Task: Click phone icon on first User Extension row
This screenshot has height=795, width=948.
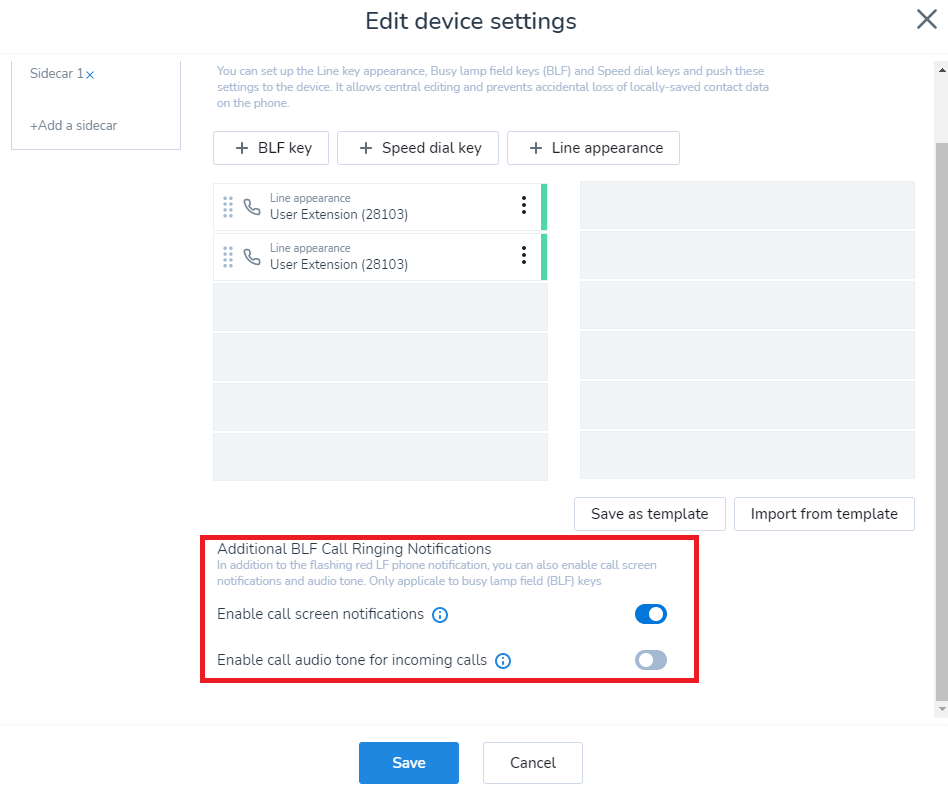Action: 252,207
